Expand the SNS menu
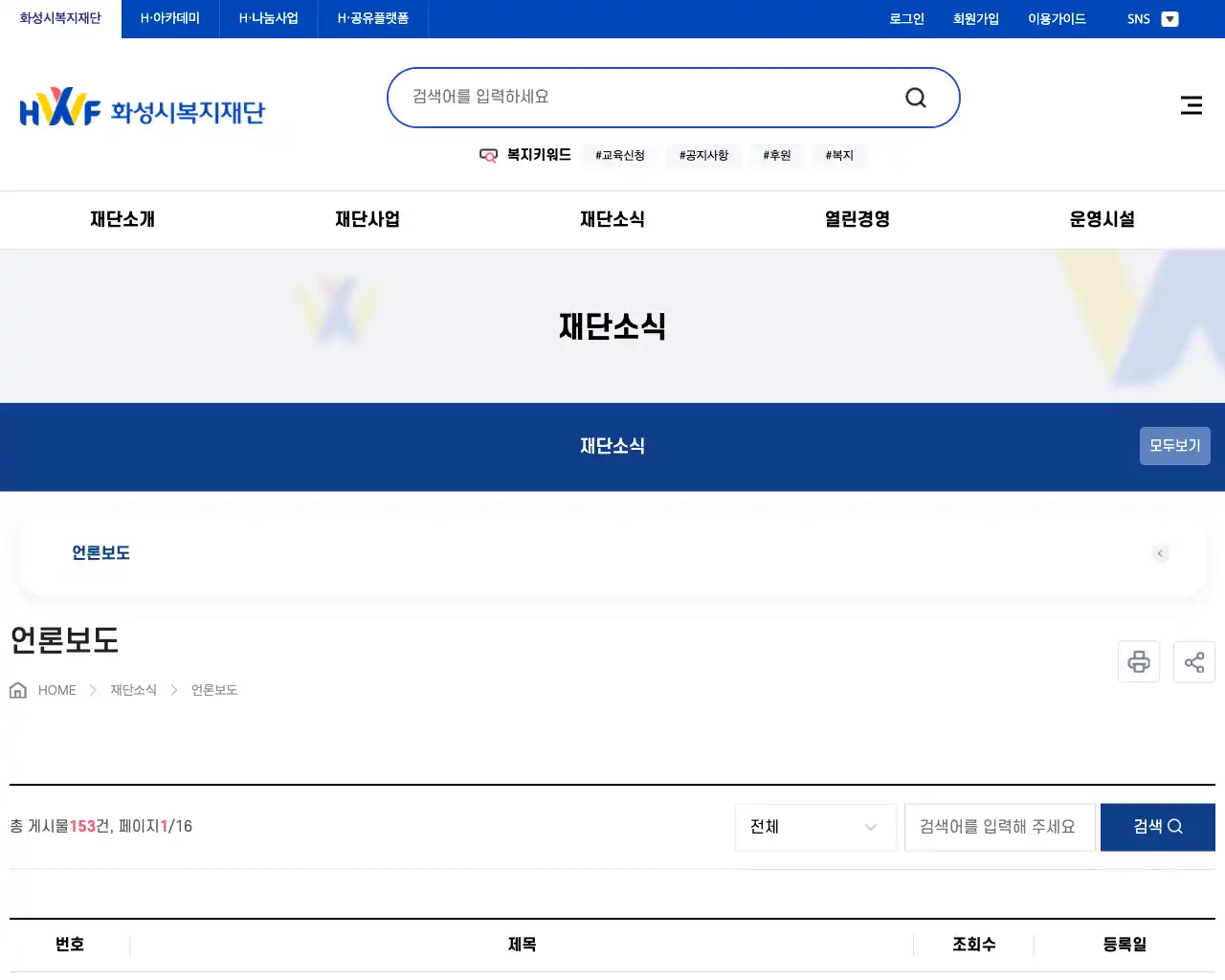Image resolution: width=1225 pixels, height=980 pixels. pyautogui.click(x=1139, y=18)
